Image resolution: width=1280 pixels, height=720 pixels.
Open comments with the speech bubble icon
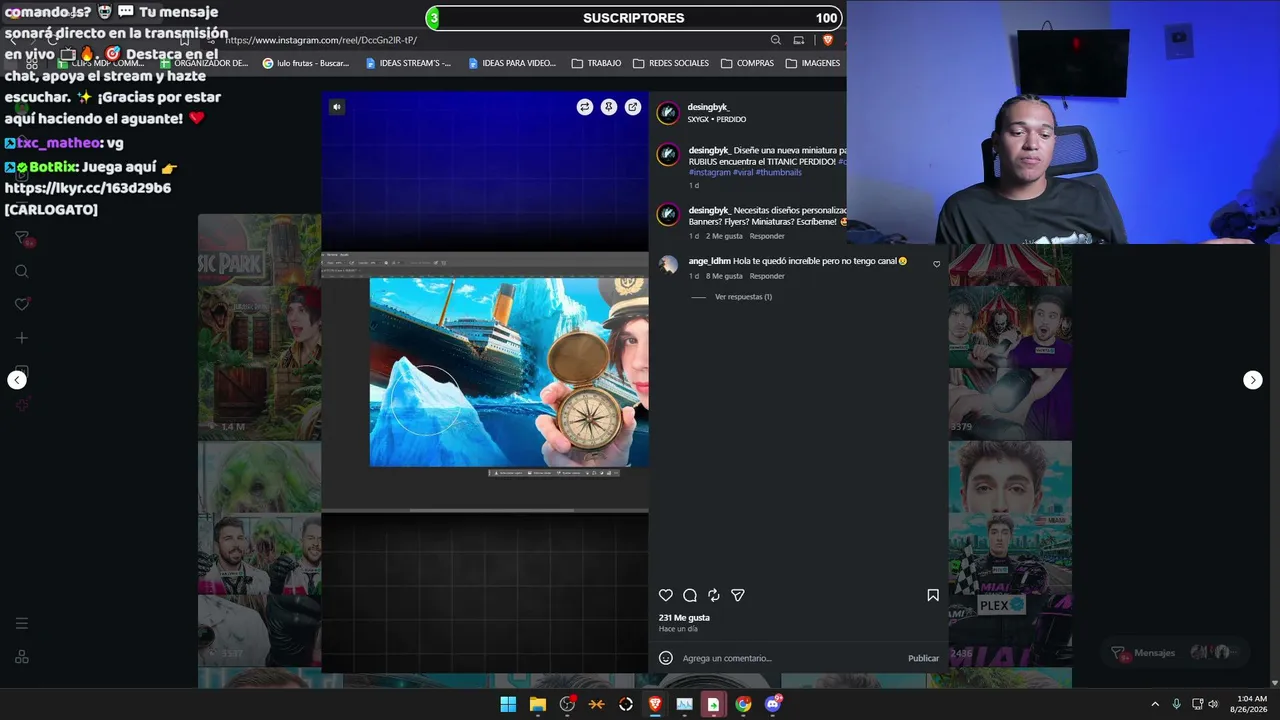tap(690, 595)
